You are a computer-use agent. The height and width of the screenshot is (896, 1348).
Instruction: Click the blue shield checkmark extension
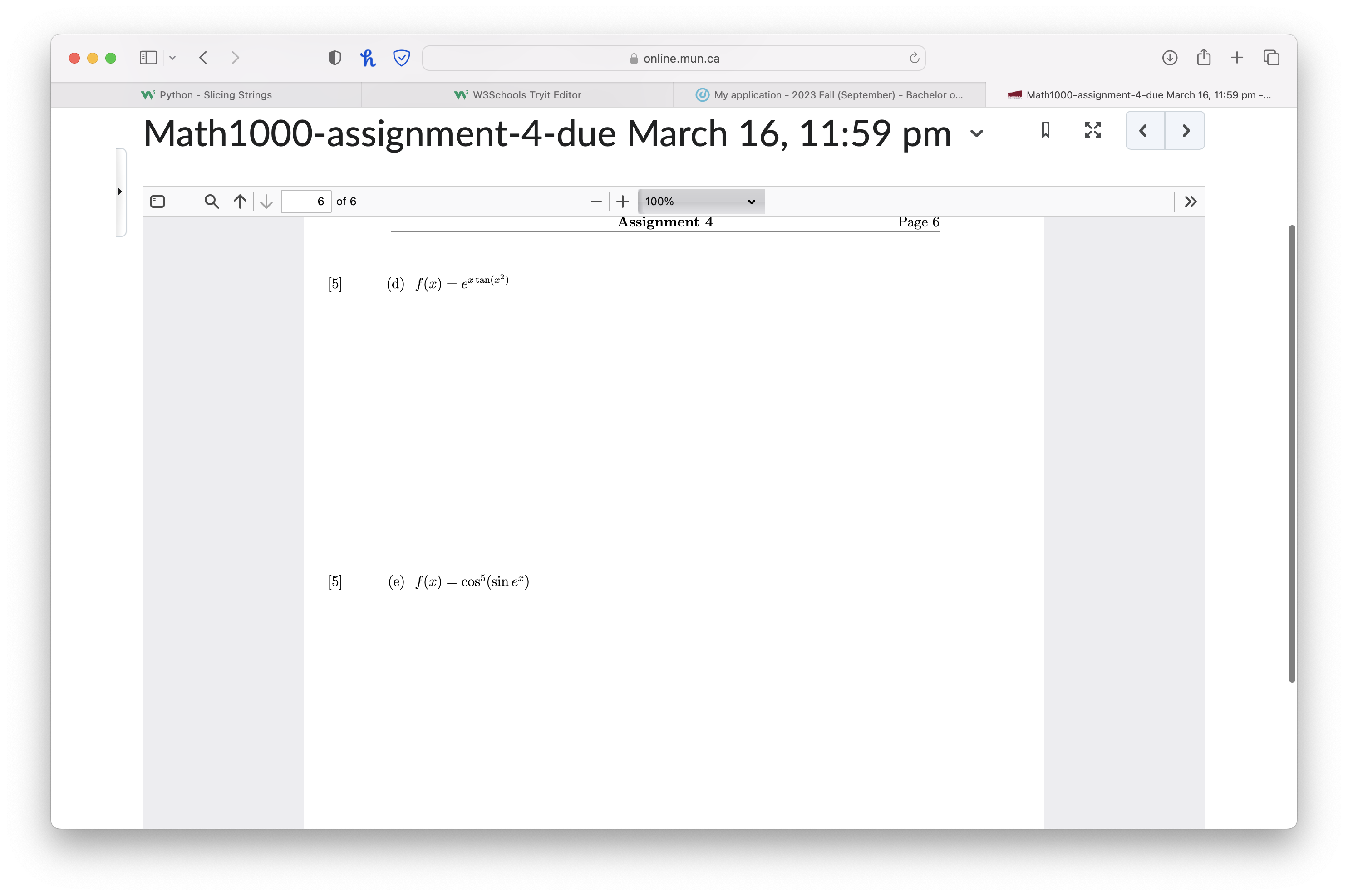[x=402, y=58]
